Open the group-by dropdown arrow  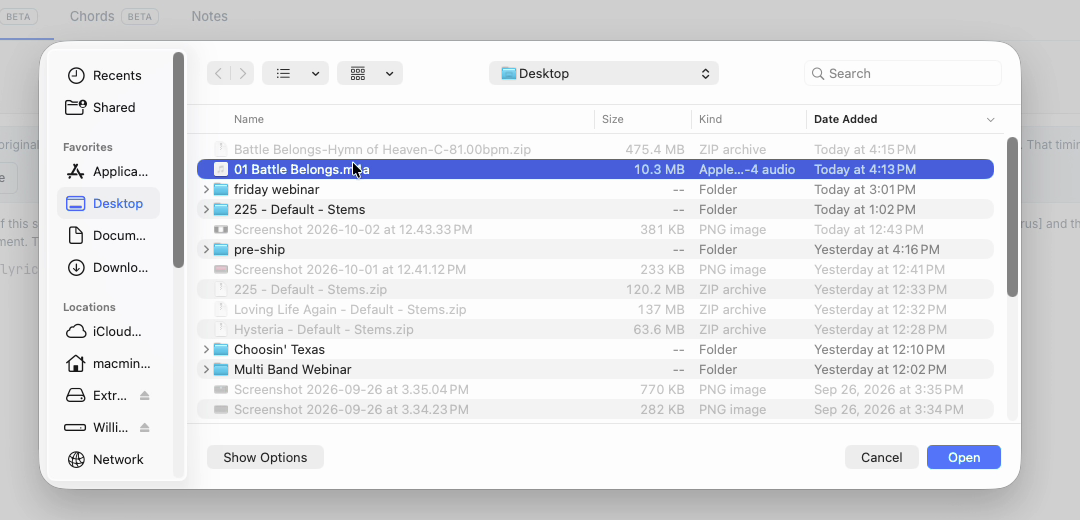[389, 74]
